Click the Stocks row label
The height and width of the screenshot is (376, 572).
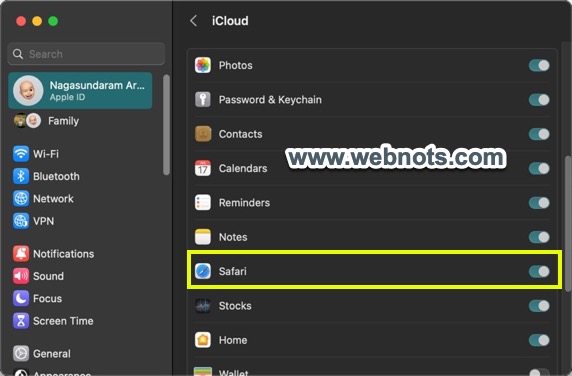pyautogui.click(x=235, y=306)
